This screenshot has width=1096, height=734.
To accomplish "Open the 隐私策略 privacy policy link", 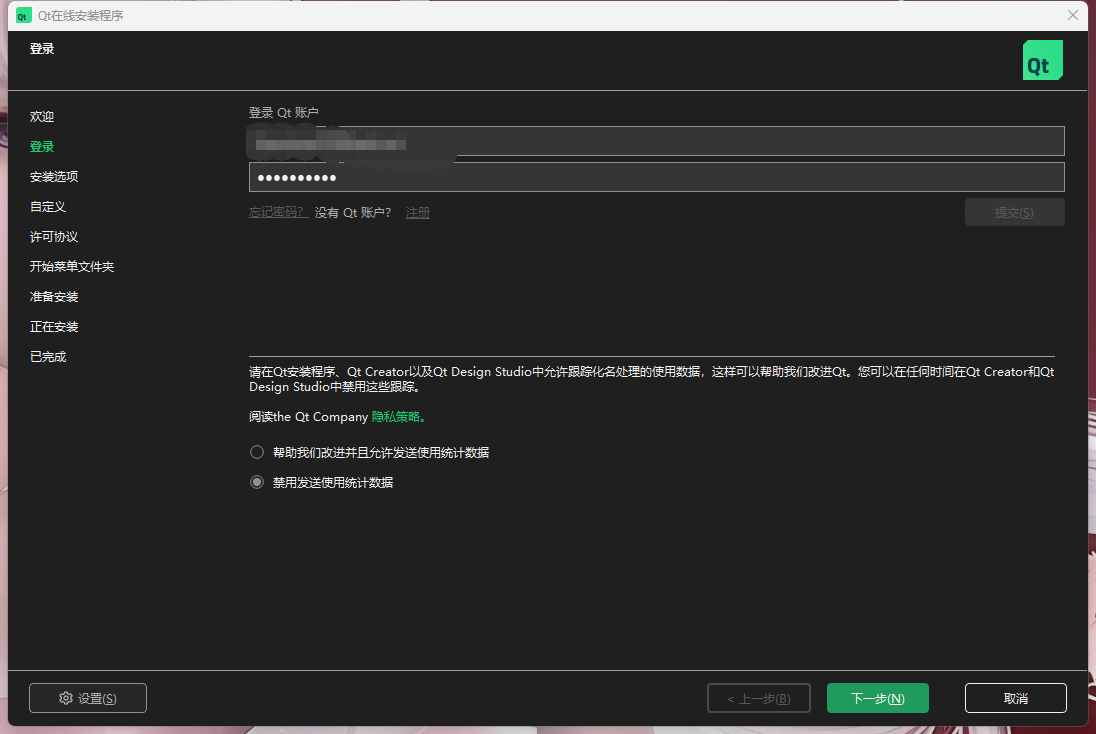I will pos(397,417).
